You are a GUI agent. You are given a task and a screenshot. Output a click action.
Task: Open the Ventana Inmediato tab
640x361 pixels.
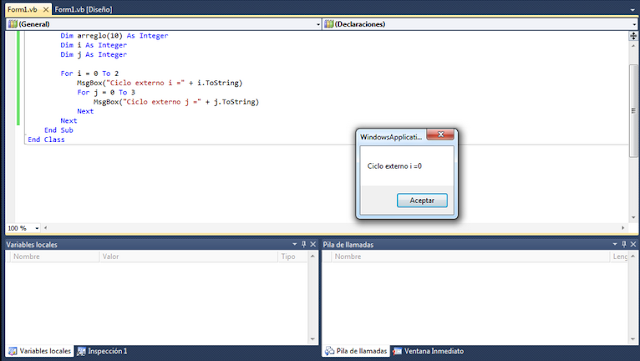(429, 351)
